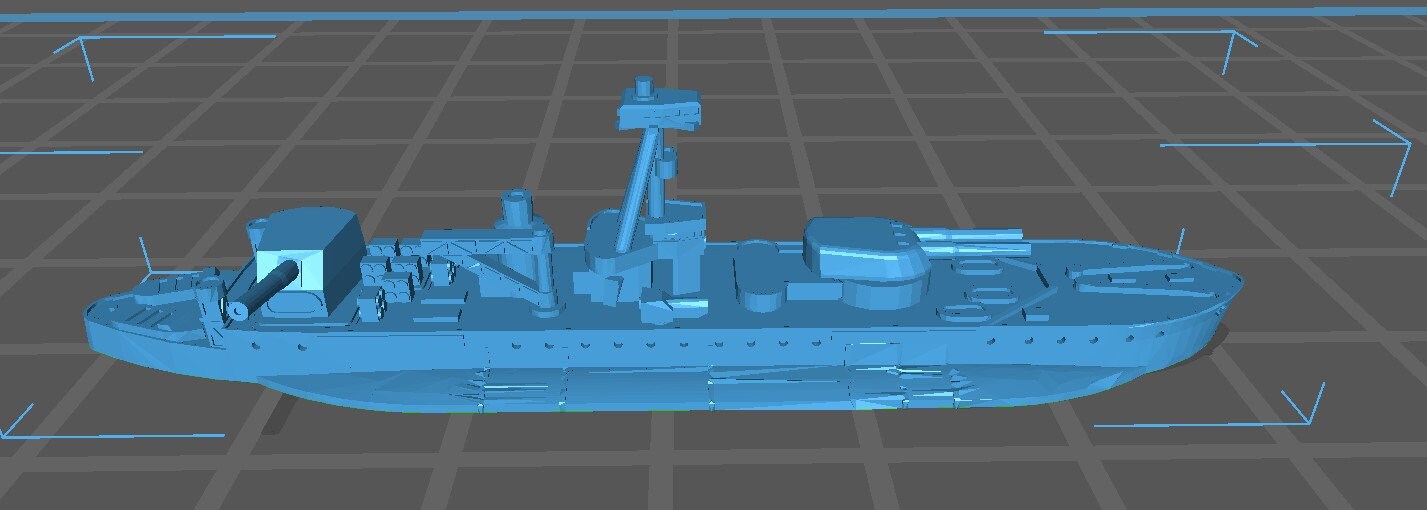Select the top-left bounding box corner bracket
The width and height of the screenshot is (1427, 510).
pos(85,45)
